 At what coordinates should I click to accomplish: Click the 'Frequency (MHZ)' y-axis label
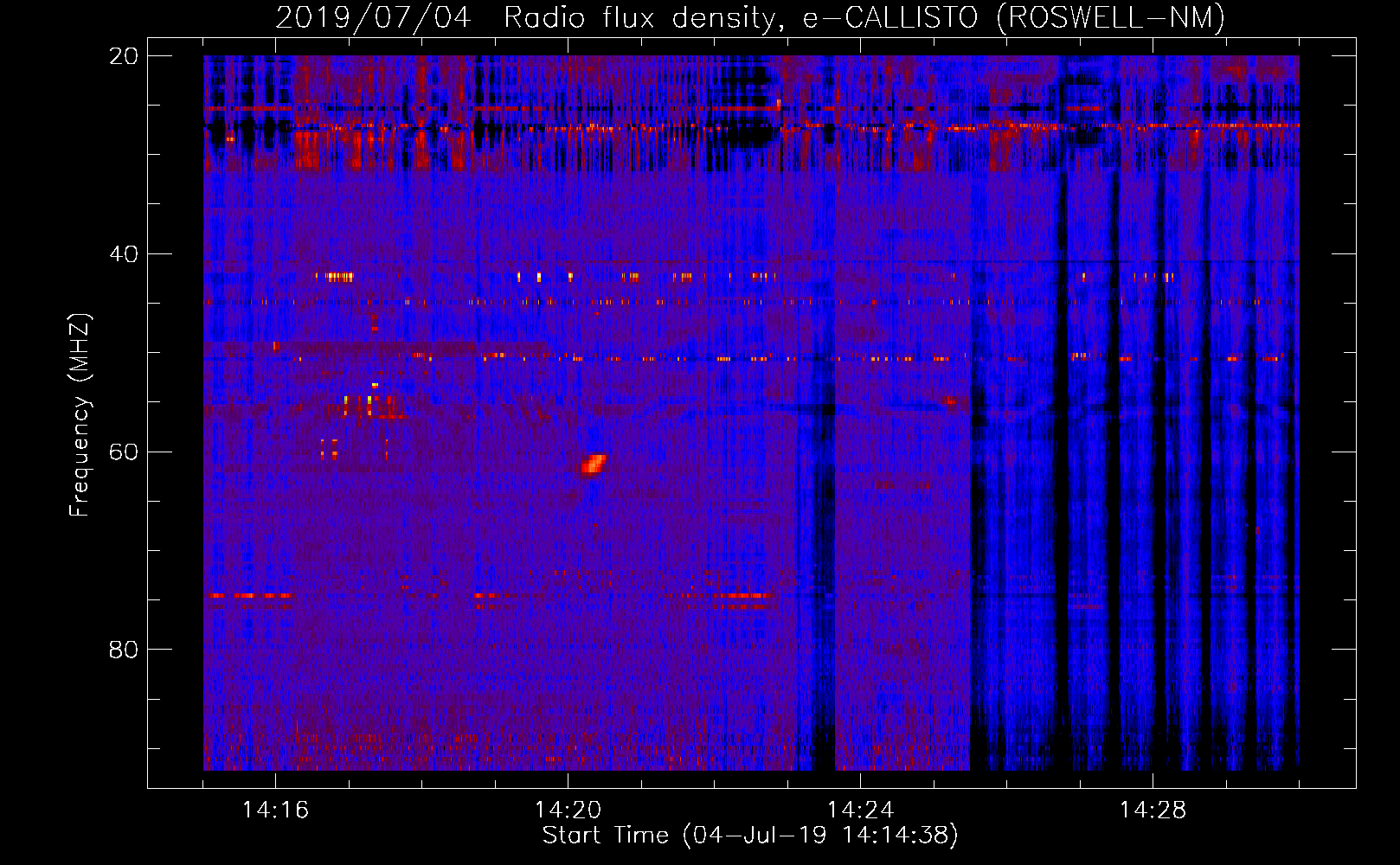pos(80,415)
